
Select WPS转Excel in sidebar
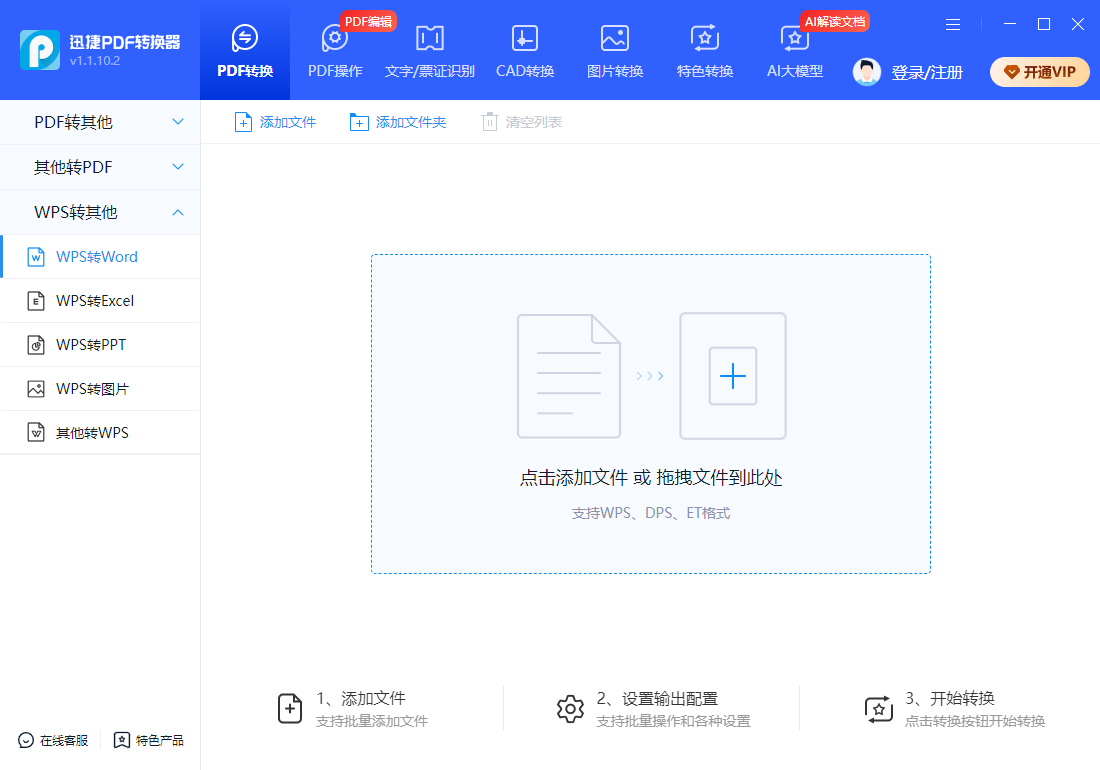pos(100,301)
